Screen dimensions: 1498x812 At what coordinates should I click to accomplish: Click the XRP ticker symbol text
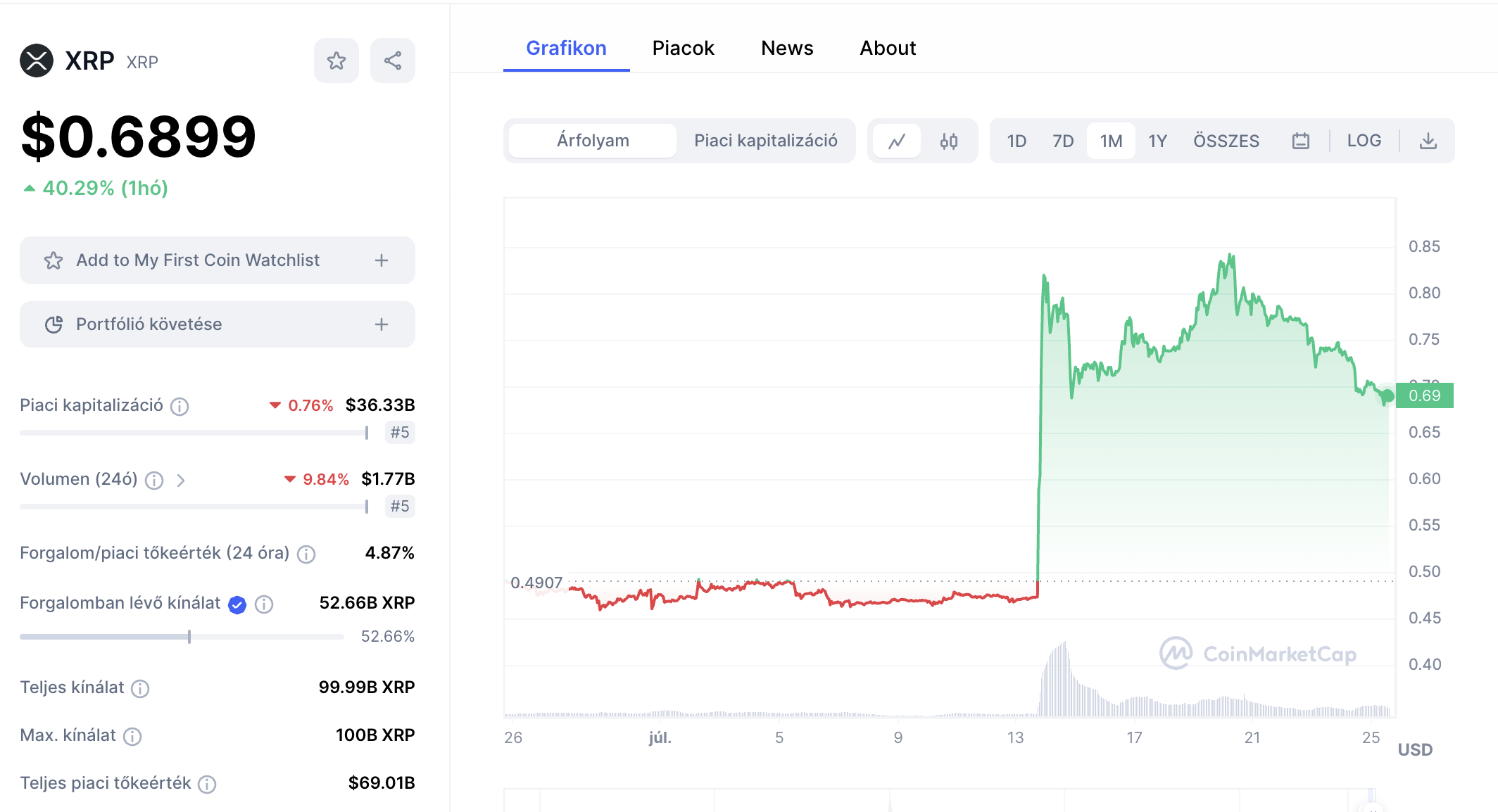pos(142,62)
